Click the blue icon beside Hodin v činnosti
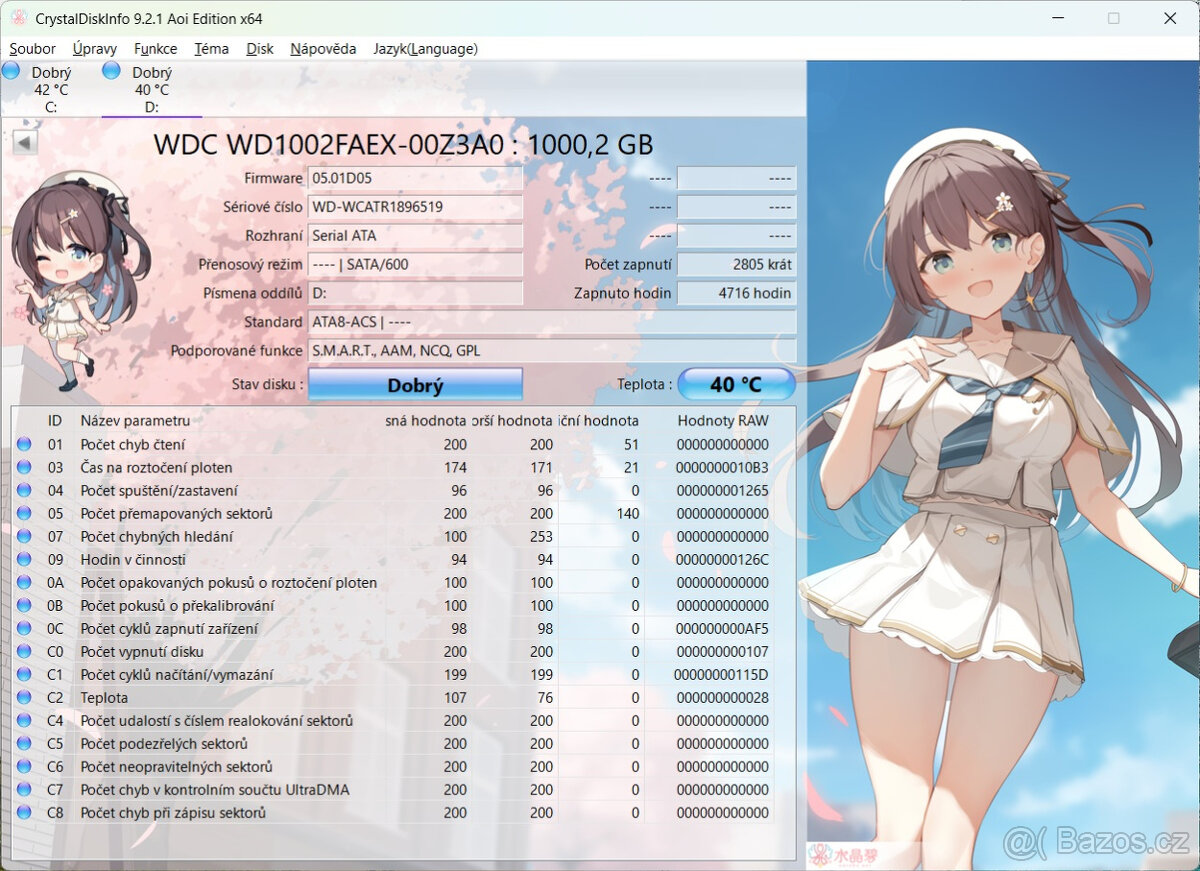Image resolution: width=1200 pixels, height=871 pixels. tap(22, 559)
